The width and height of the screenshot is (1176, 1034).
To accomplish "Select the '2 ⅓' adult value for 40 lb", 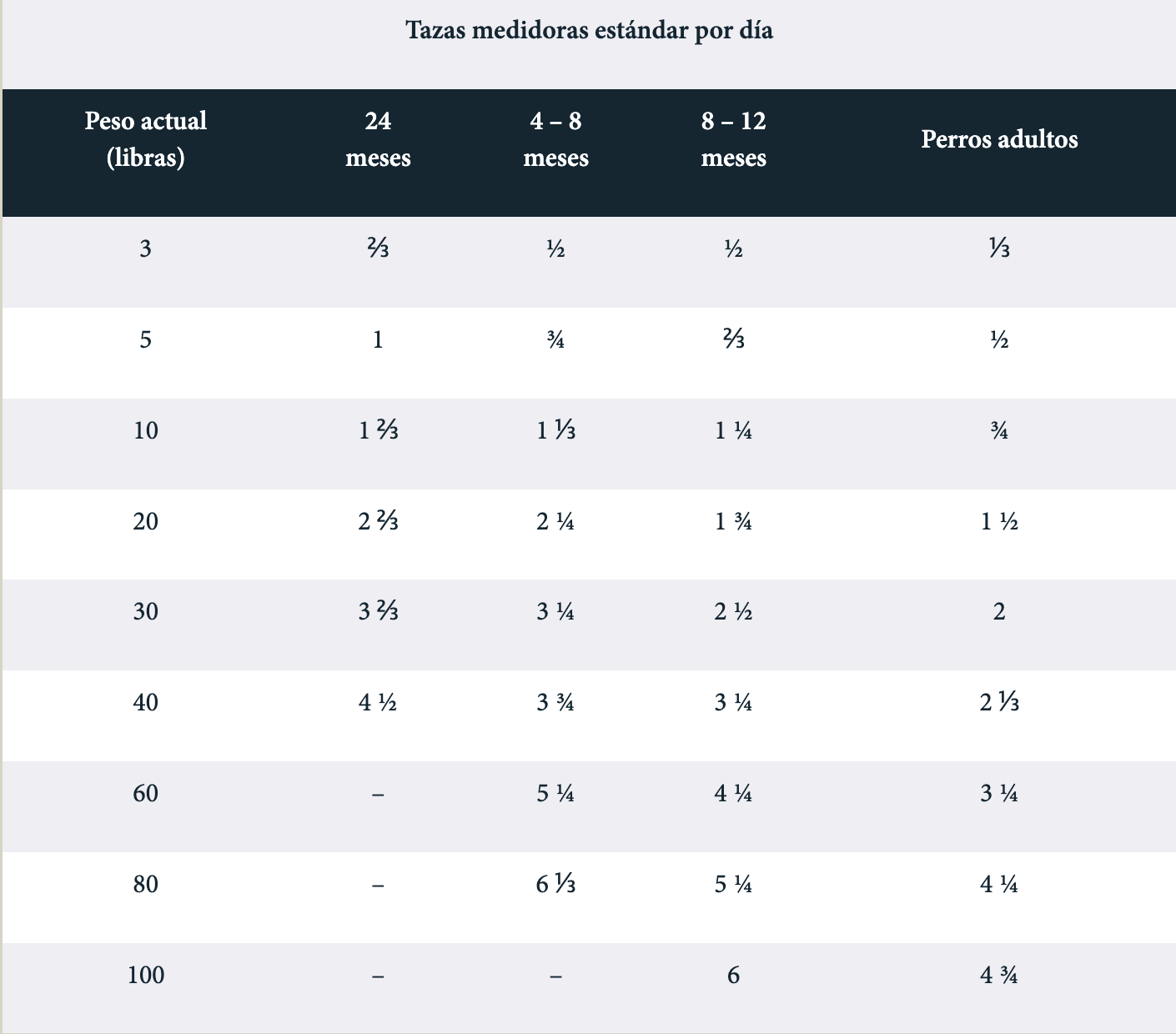I will pyautogui.click(x=999, y=703).
